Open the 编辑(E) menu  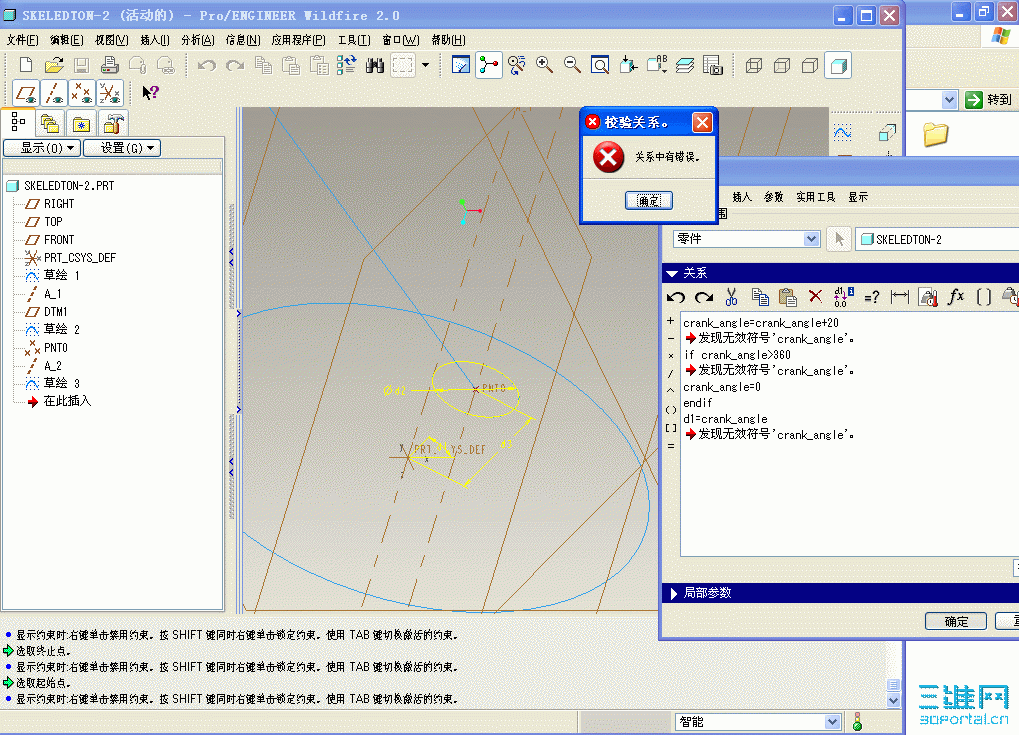click(66, 40)
